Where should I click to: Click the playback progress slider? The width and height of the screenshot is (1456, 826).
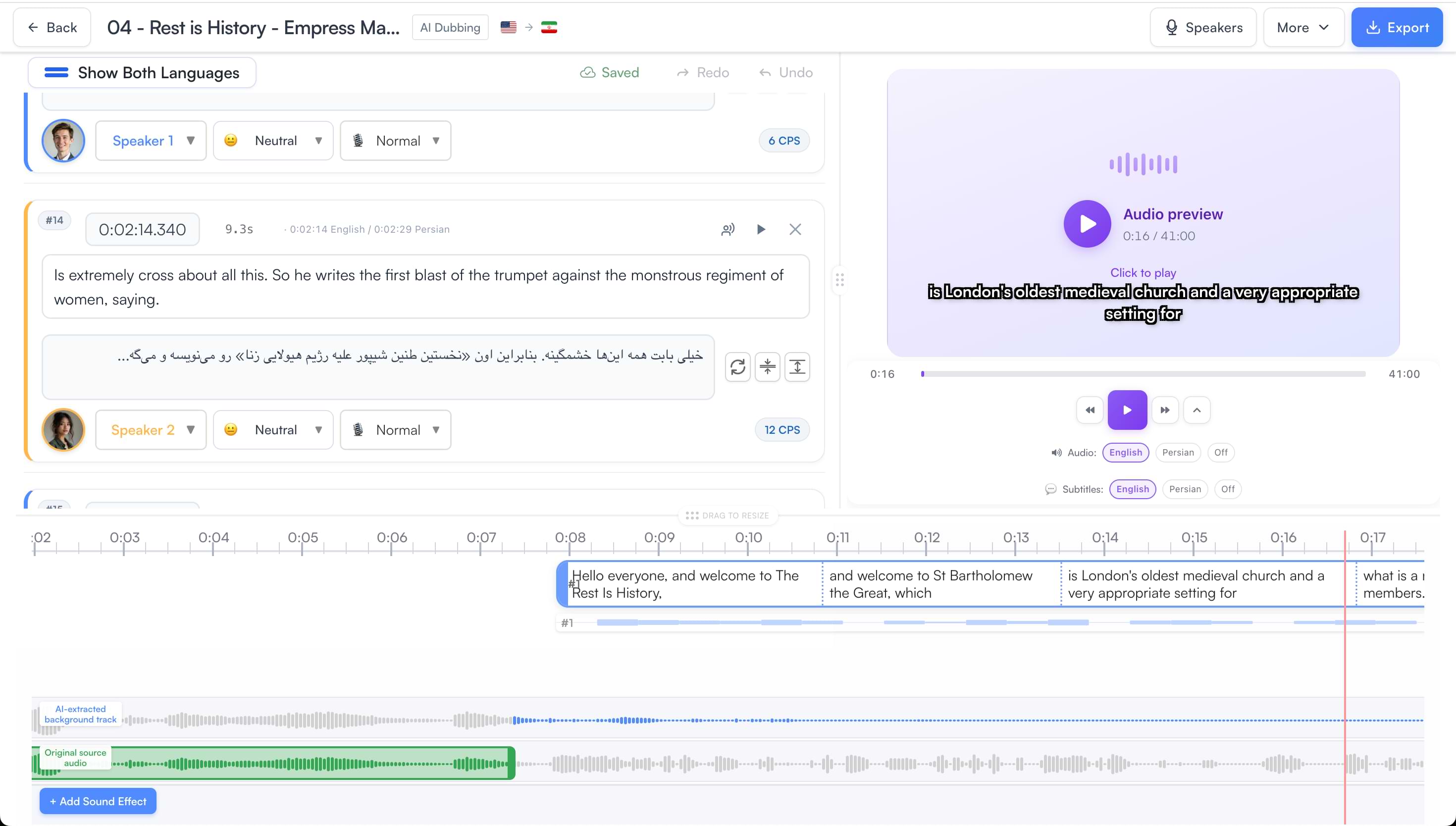coord(1143,374)
